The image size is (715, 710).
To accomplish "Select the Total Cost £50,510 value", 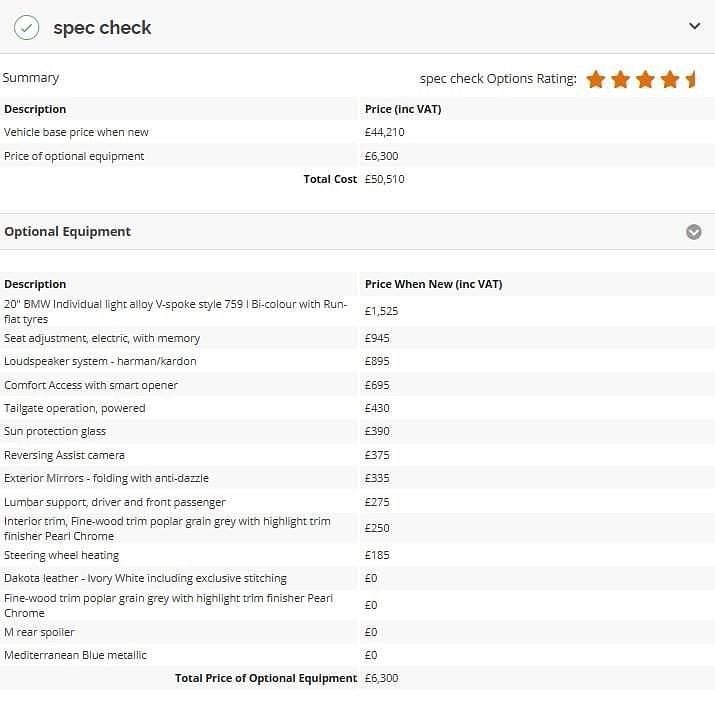I will [384, 179].
